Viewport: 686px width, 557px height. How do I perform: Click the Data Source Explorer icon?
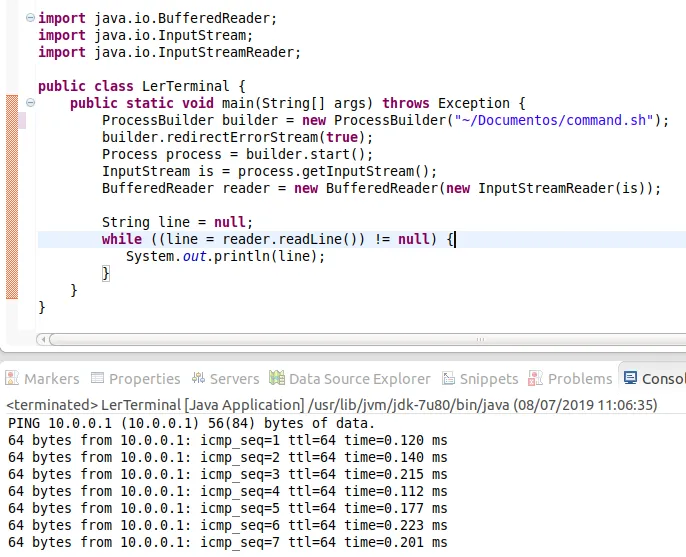tap(276, 379)
